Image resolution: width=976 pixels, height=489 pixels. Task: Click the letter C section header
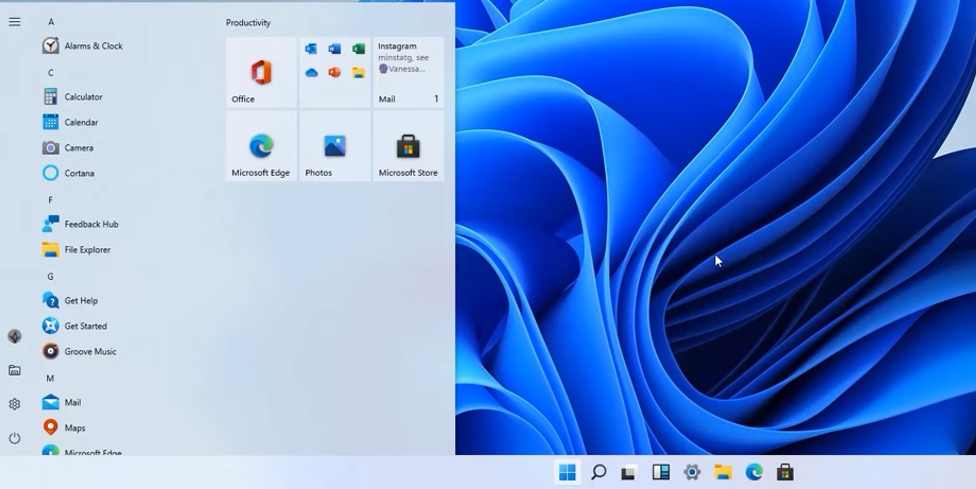pos(51,72)
